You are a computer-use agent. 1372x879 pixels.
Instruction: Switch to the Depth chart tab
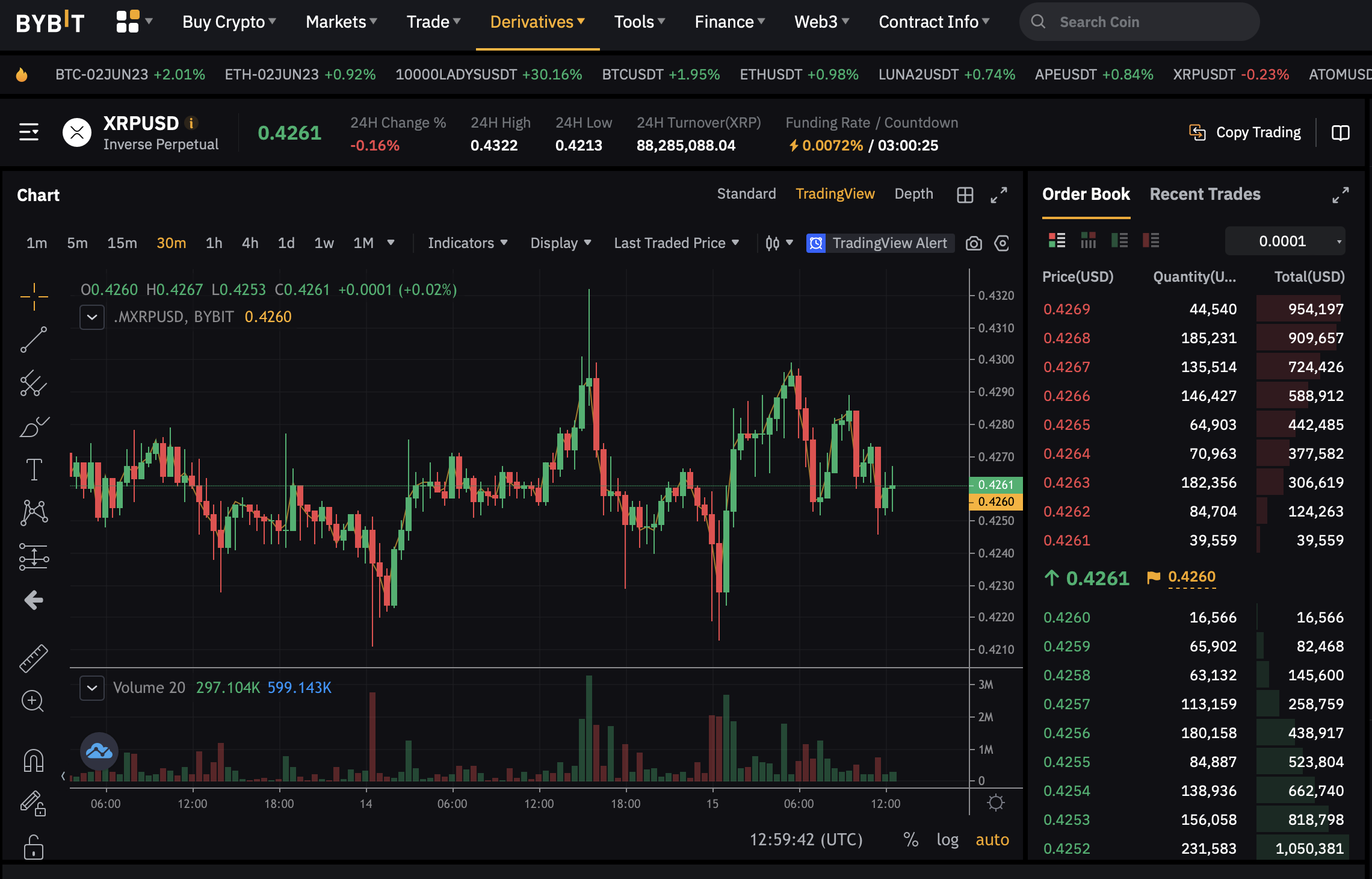(x=913, y=194)
